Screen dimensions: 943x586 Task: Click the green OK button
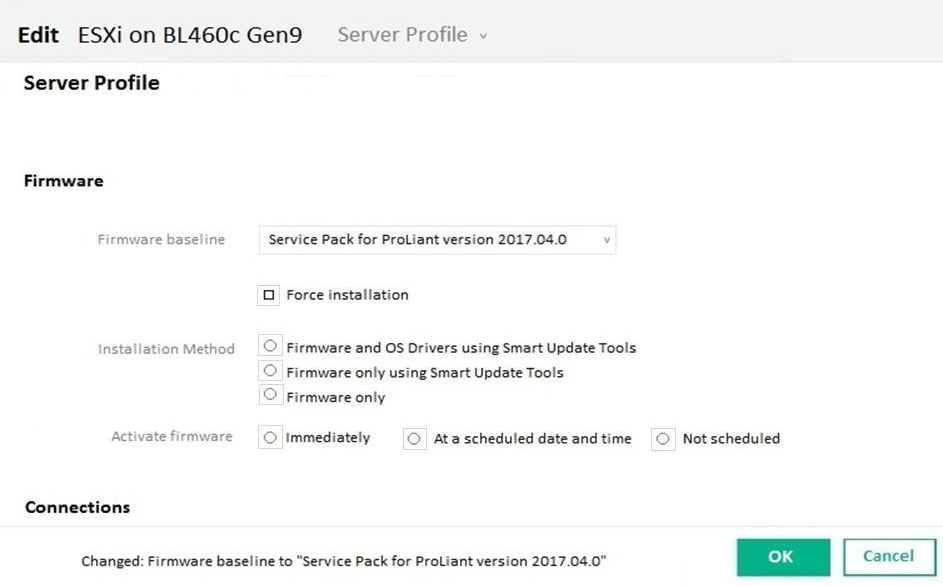tap(783, 557)
